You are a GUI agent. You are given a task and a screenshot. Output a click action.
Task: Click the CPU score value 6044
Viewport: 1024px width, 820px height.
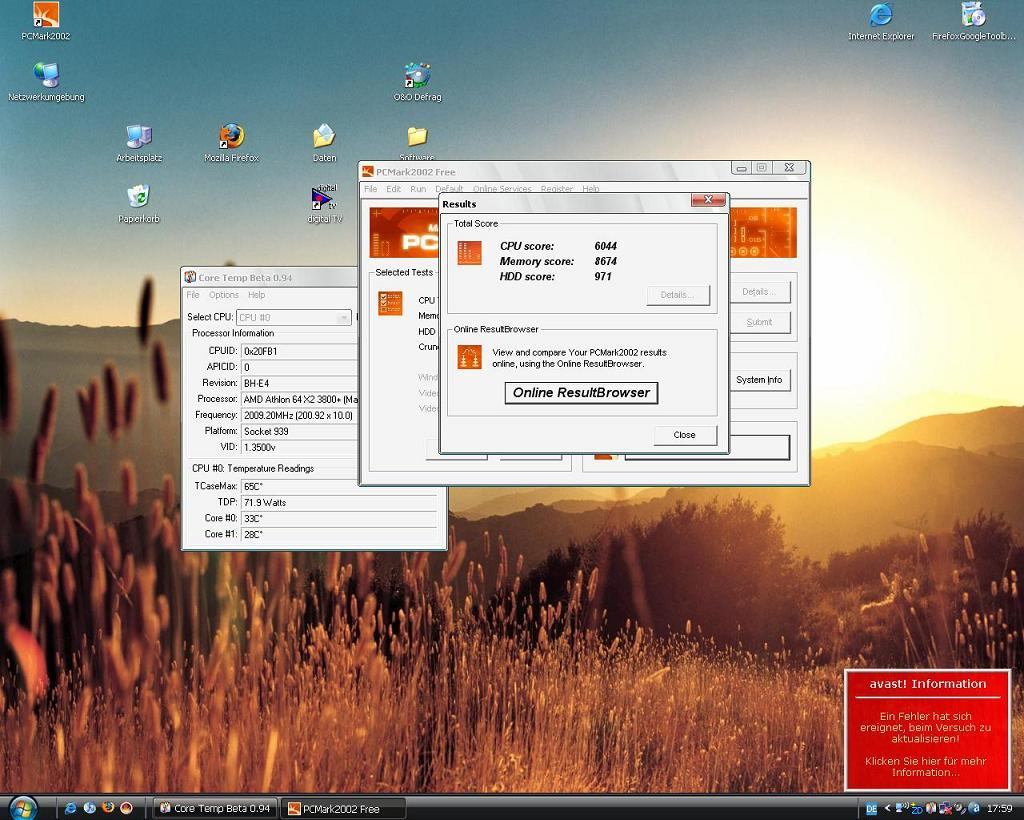[605, 246]
